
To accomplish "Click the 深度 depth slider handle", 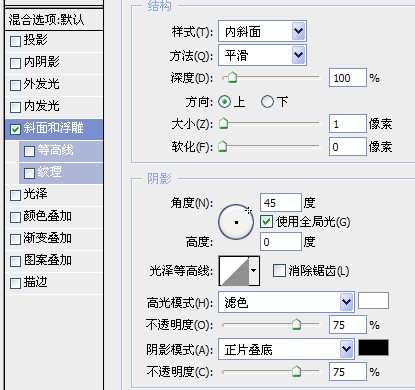I will (232, 77).
